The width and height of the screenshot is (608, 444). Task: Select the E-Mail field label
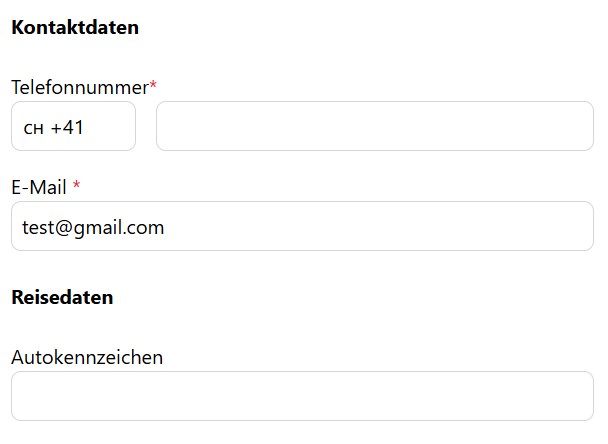(x=39, y=187)
